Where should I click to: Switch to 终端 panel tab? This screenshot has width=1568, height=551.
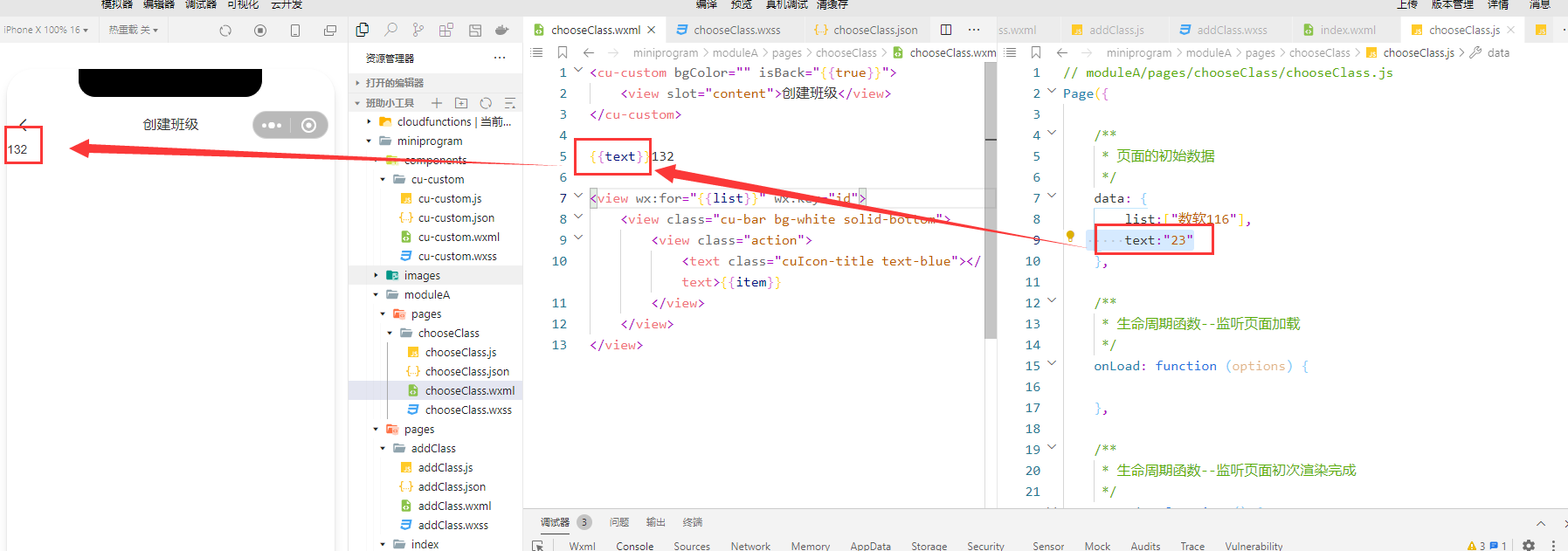[x=693, y=522]
